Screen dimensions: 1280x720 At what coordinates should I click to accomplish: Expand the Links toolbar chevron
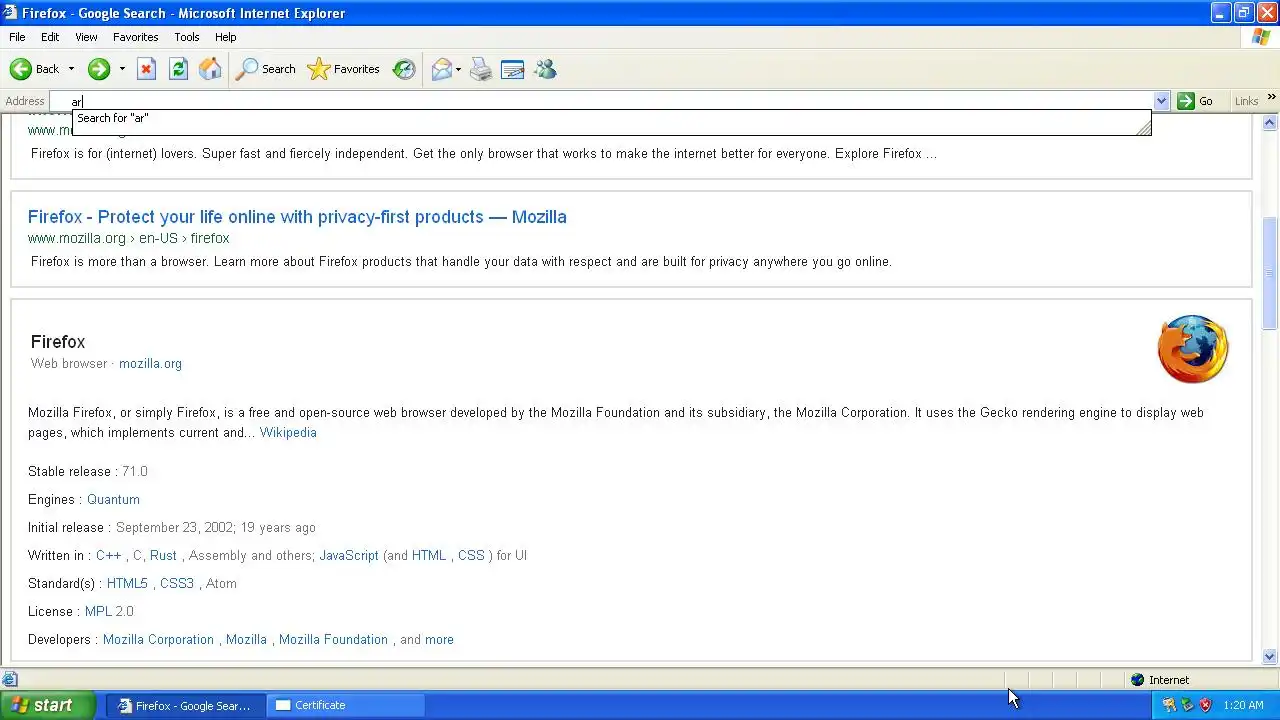tap(1272, 98)
